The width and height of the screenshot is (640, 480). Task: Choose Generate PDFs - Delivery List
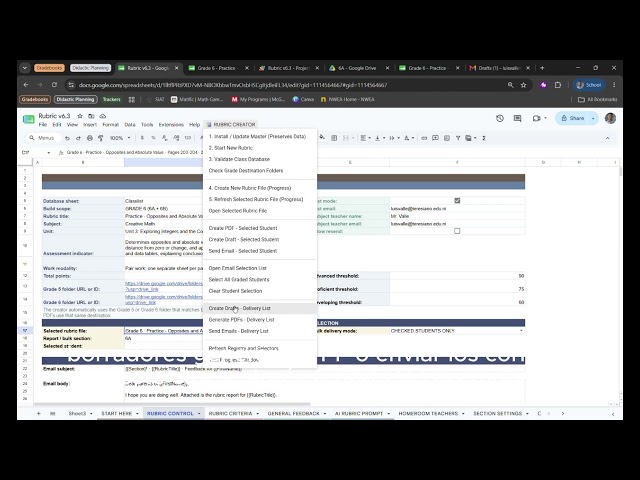click(x=260, y=320)
